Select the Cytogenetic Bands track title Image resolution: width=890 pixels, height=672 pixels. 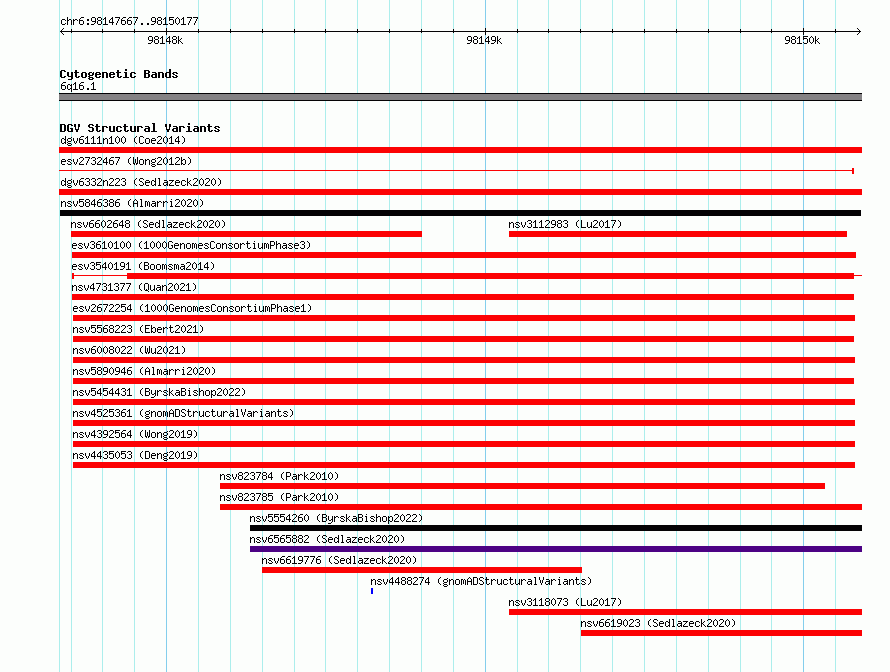point(119,74)
